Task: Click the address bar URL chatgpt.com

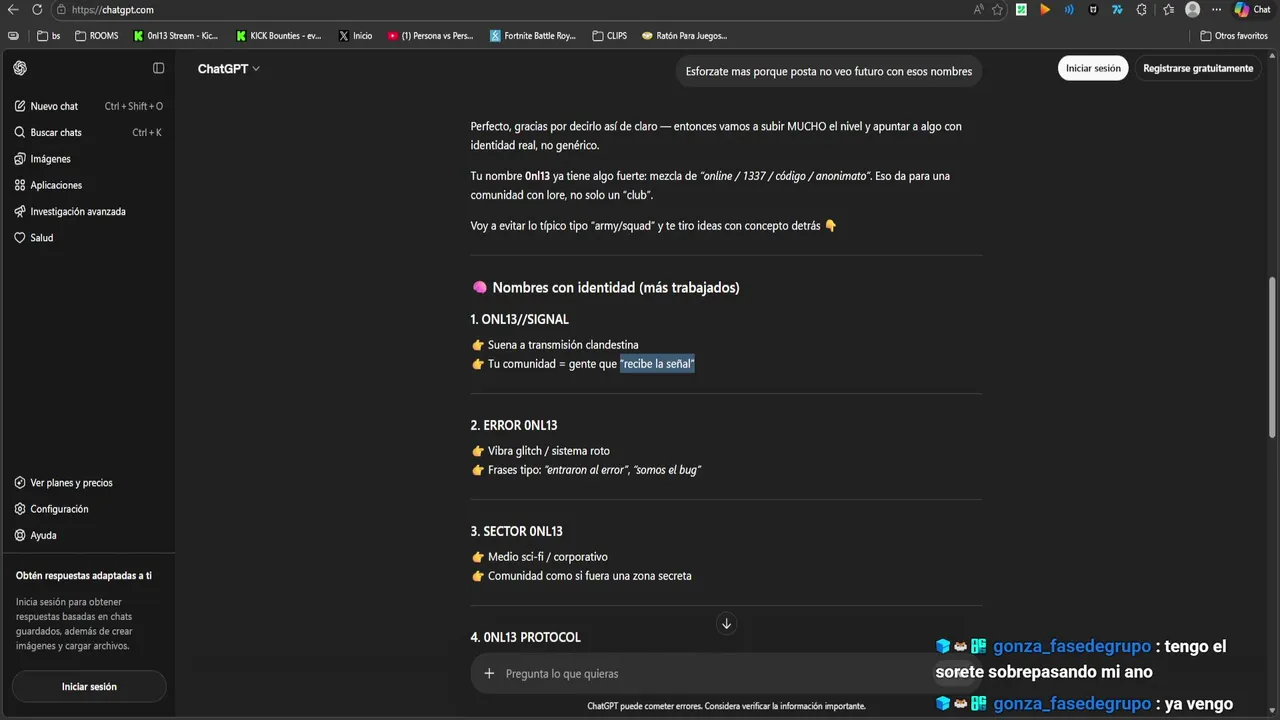Action: coord(113,9)
